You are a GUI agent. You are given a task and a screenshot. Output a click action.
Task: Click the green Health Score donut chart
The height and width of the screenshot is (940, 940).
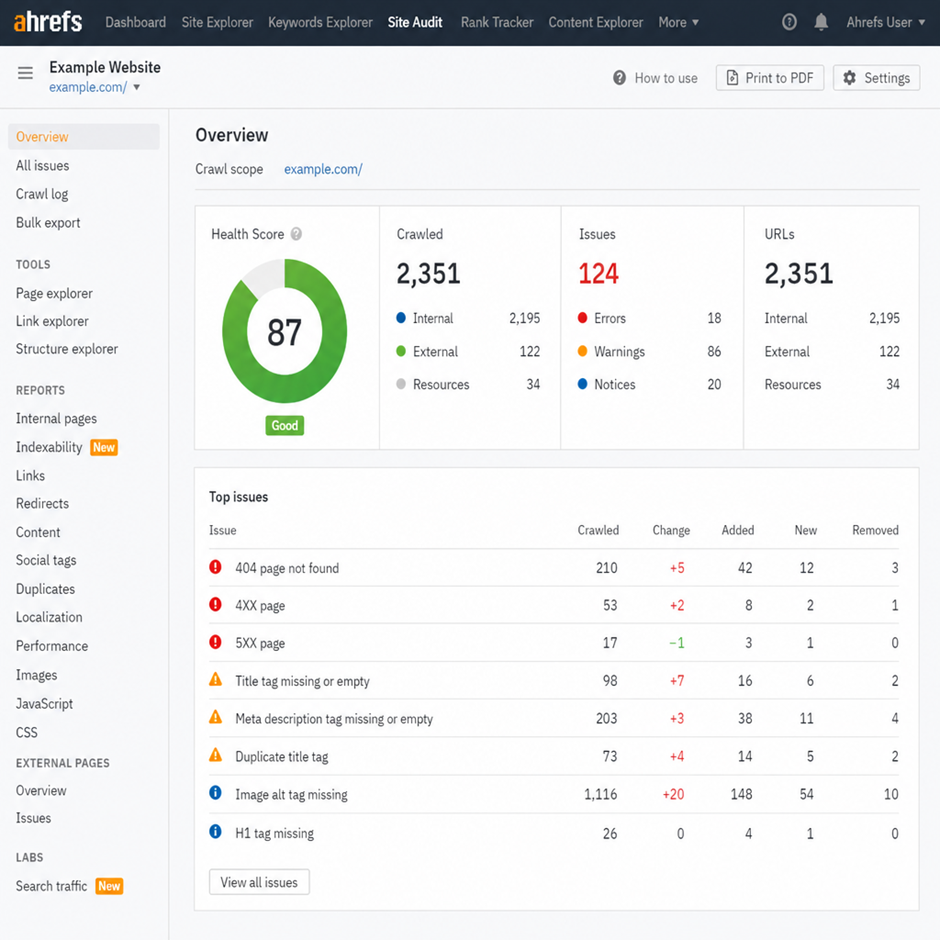tap(285, 331)
